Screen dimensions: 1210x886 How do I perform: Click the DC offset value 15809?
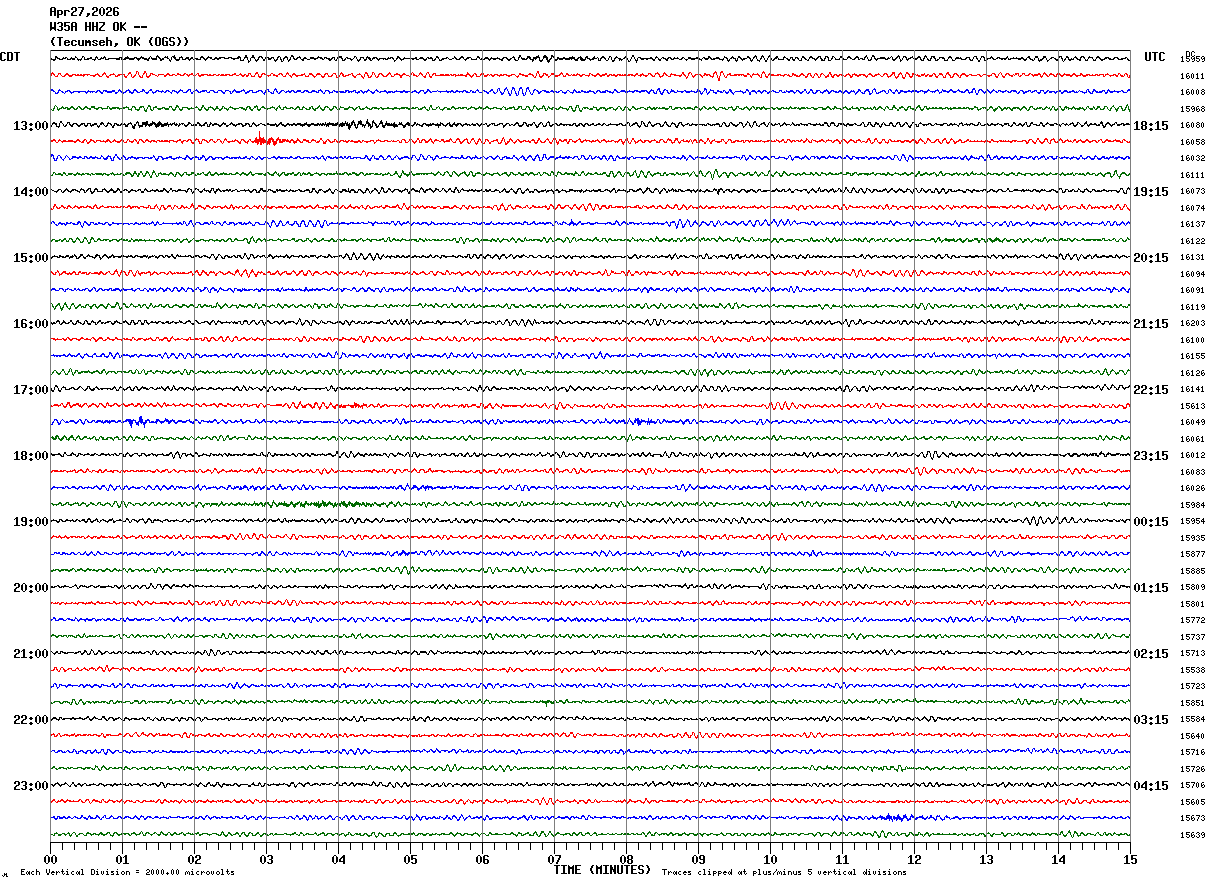click(x=1192, y=588)
